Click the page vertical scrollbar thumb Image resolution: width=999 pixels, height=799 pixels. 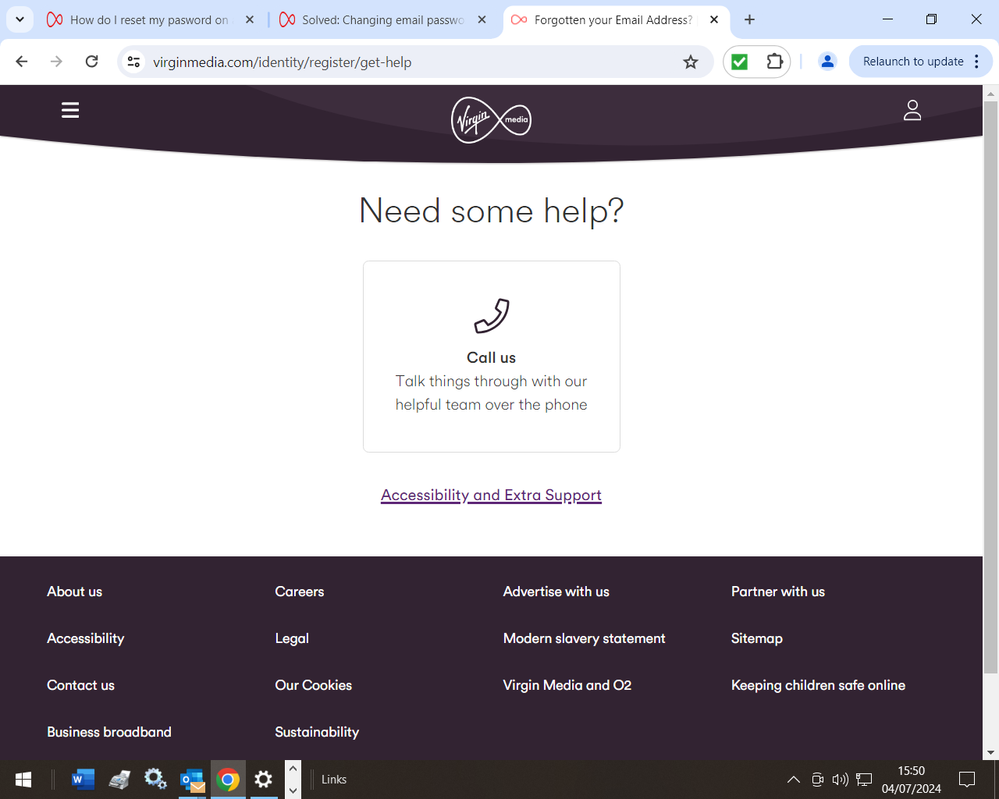pyautogui.click(x=991, y=387)
